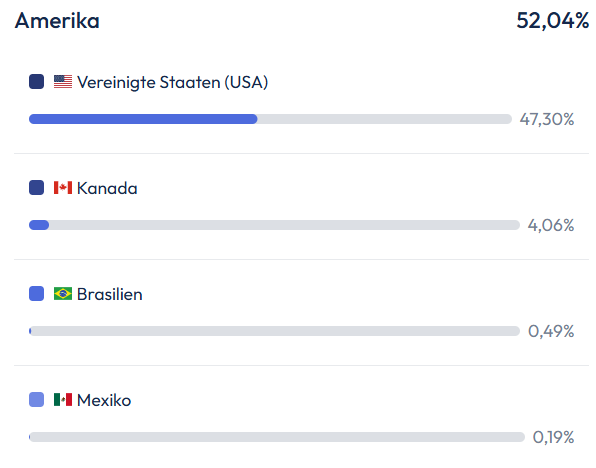Click the Kanada 4,06% progress bar
This screenshot has width=596, height=468.
tap(274, 225)
